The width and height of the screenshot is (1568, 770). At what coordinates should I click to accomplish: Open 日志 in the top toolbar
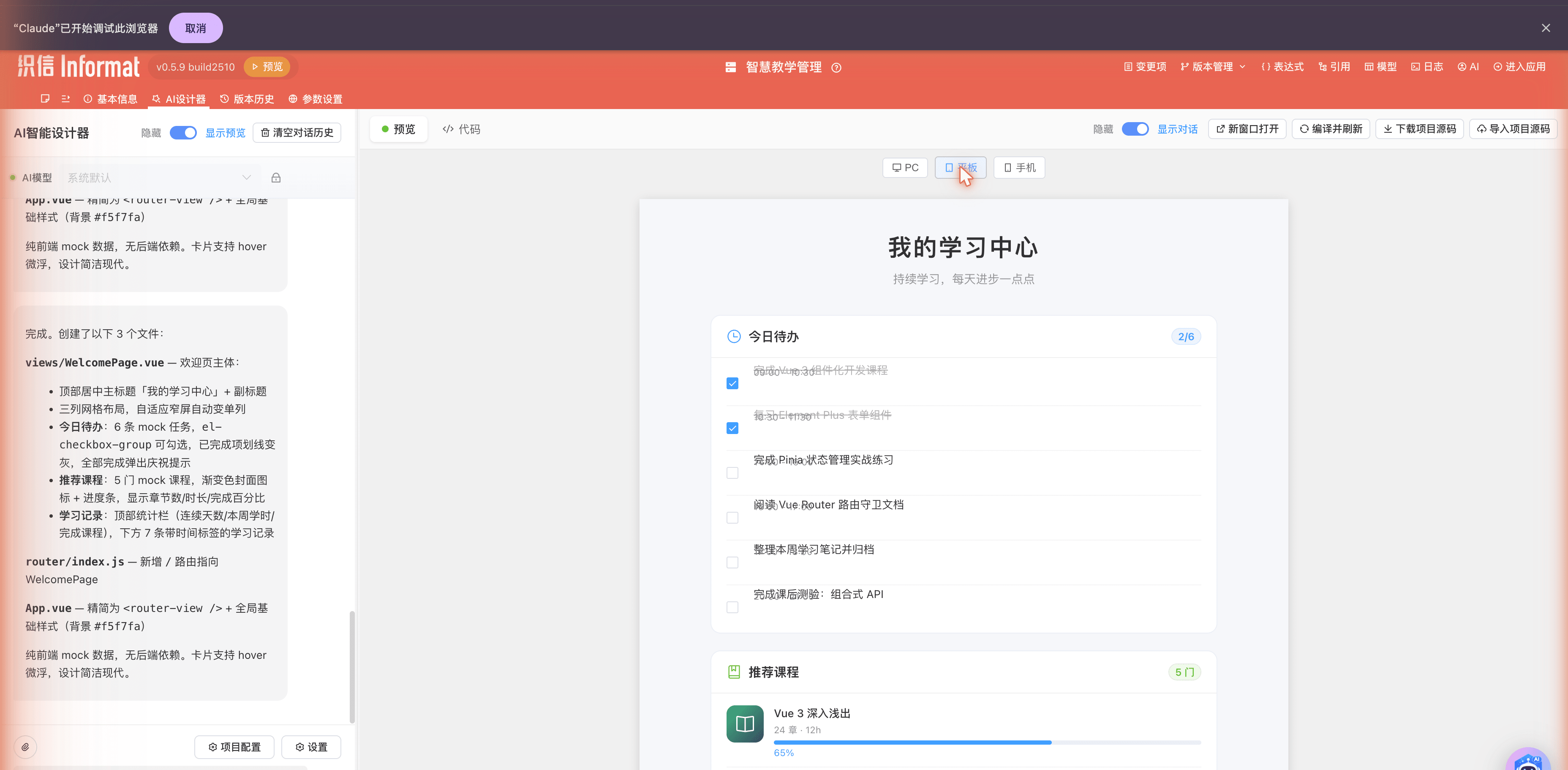pyautogui.click(x=1427, y=67)
